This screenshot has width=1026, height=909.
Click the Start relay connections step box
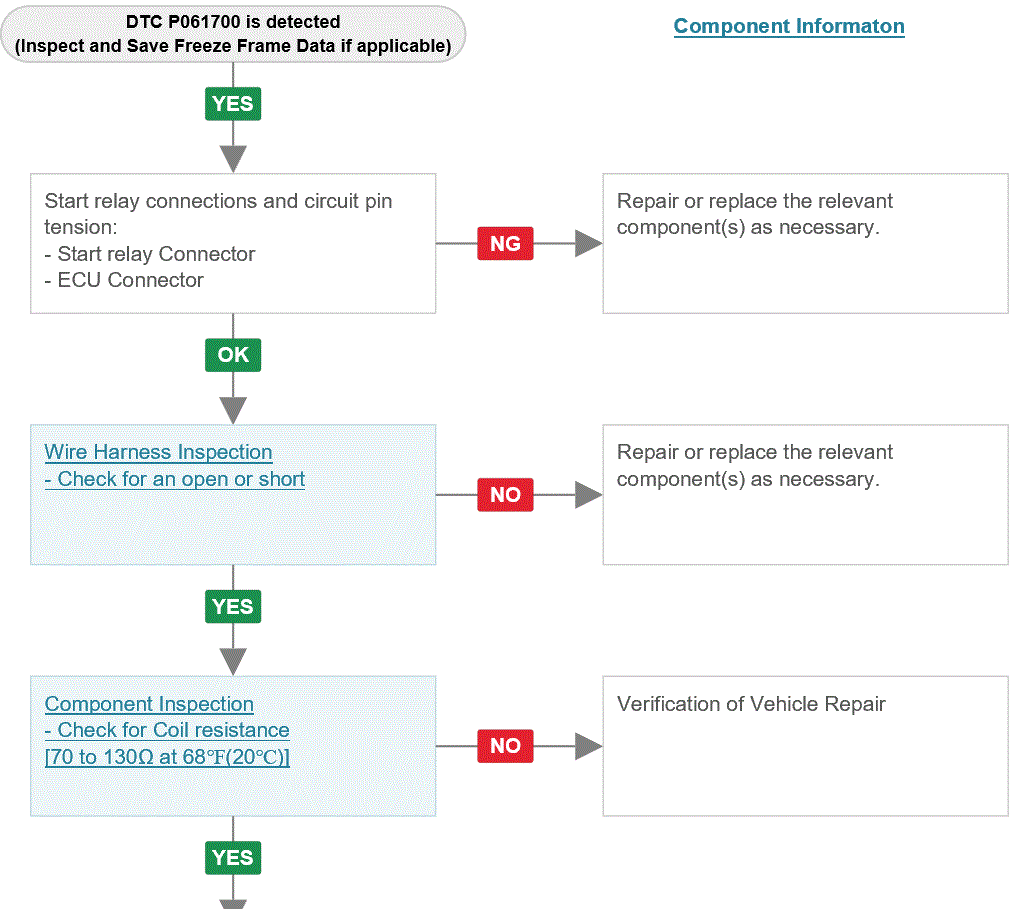point(233,243)
